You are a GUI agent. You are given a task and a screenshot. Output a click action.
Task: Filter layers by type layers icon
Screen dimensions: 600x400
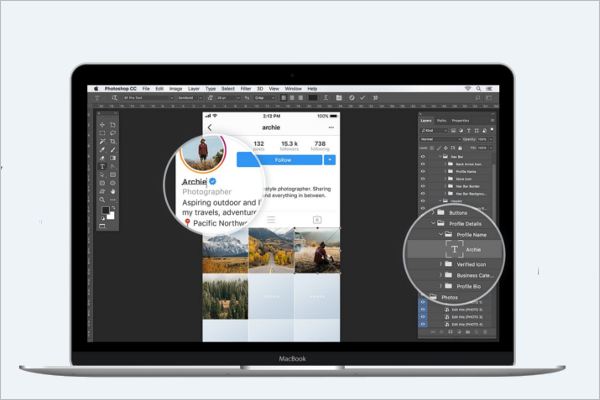pos(468,131)
